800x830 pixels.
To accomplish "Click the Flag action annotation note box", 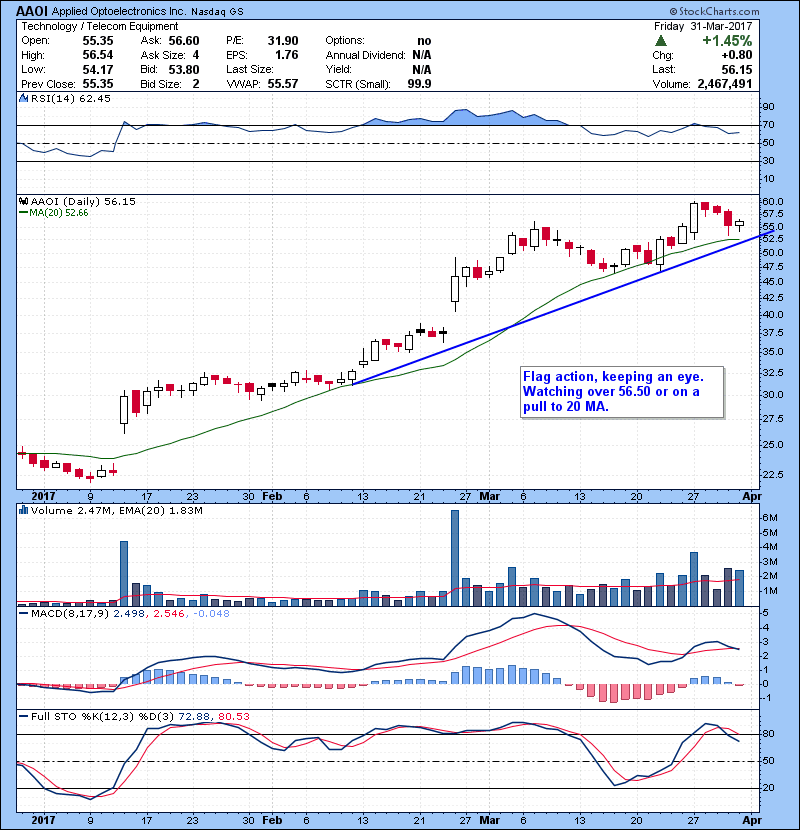I will [622, 392].
